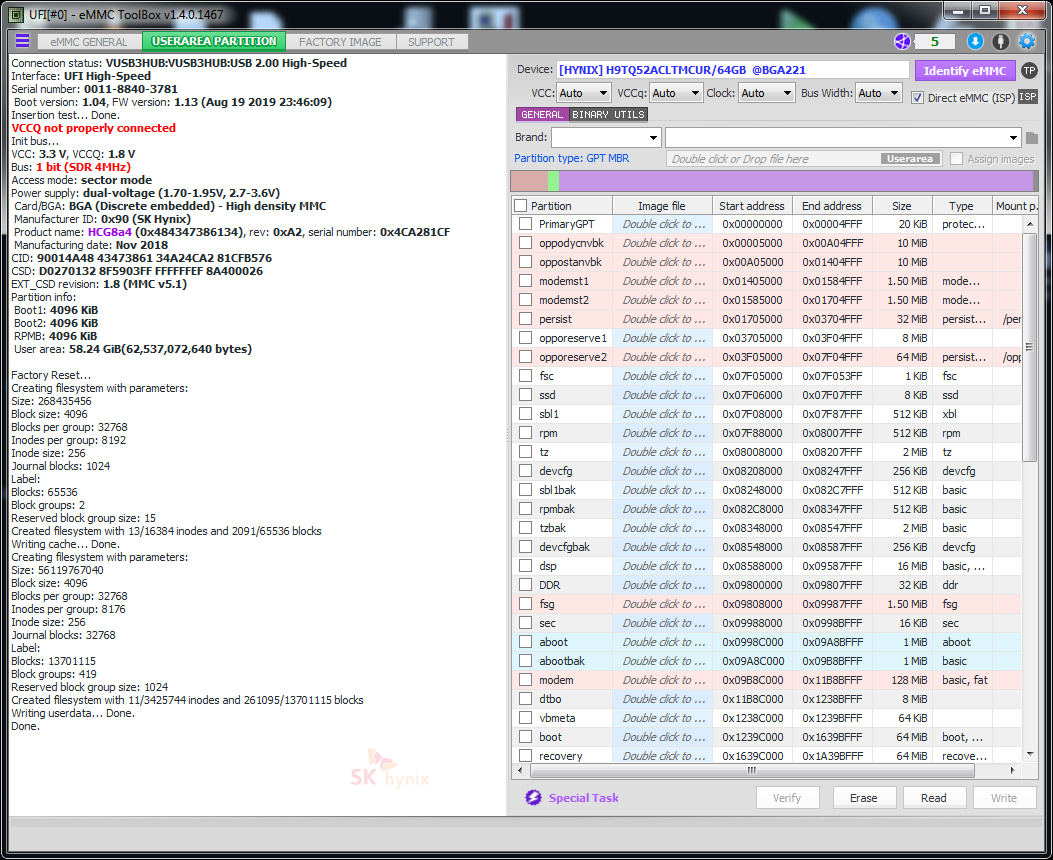The height and width of the screenshot is (860, 1053).
Task: Click the purple globe network icon
Action: tap(902, 42)
